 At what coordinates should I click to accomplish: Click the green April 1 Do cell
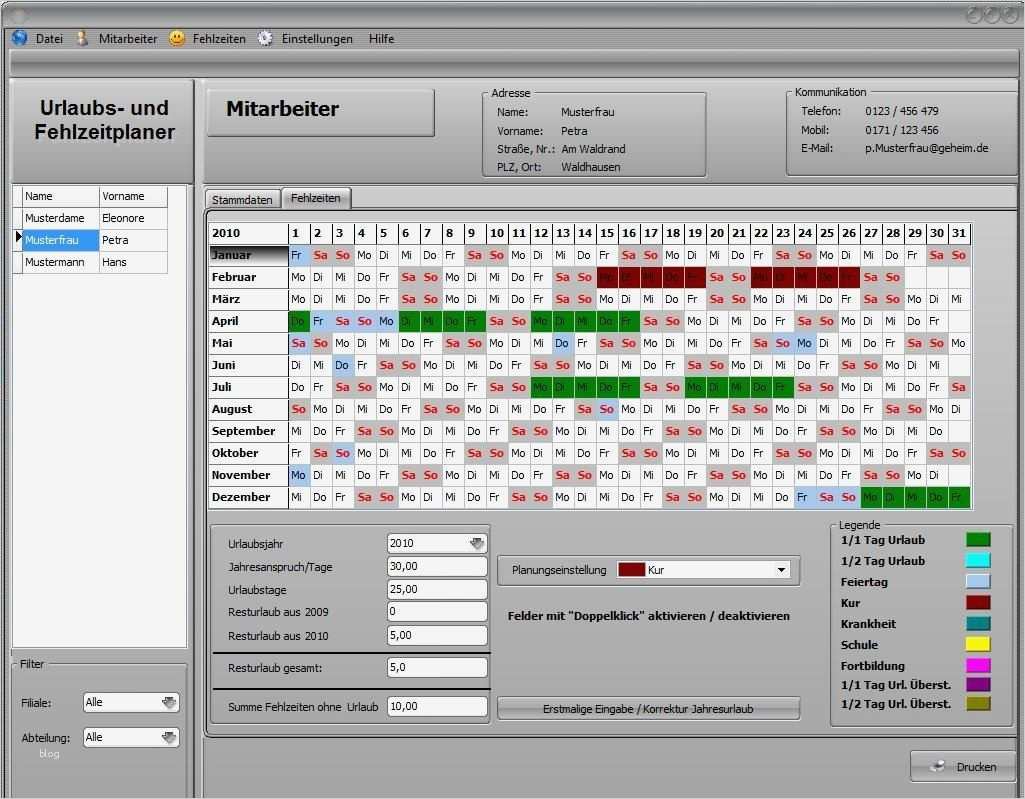(298, 321)
